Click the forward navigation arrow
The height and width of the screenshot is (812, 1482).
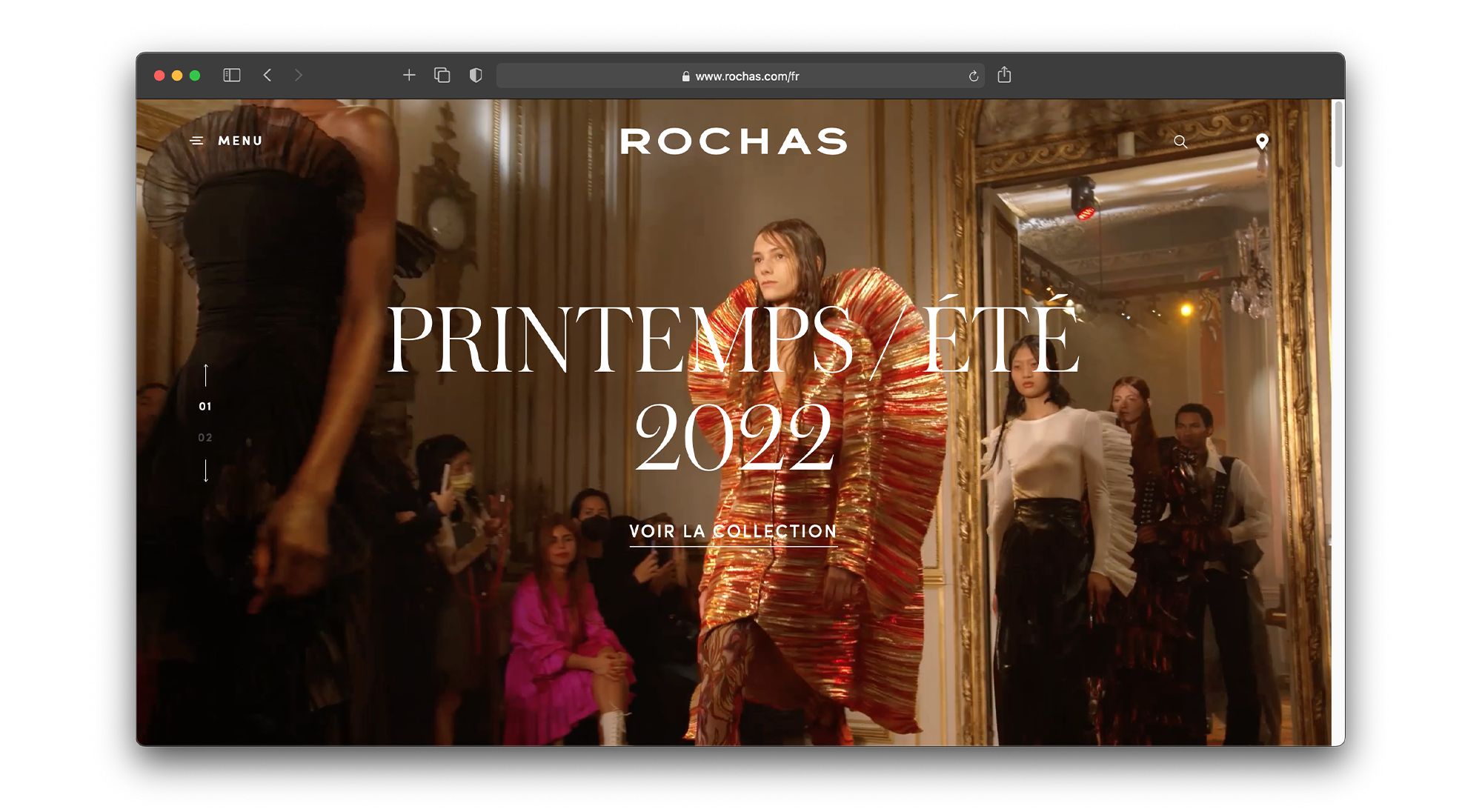pos(298,75)
